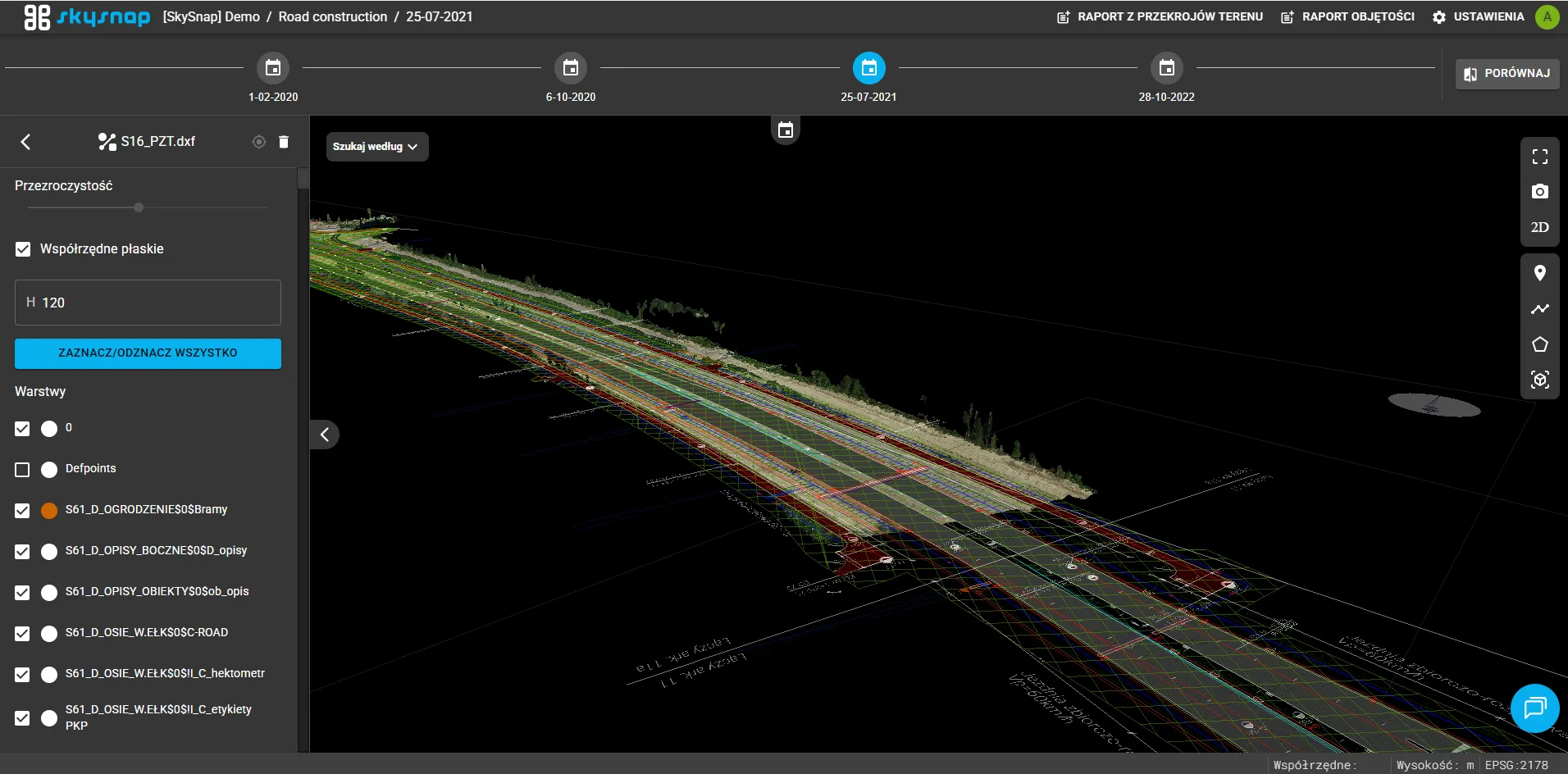This screenshot has height=774, width=1568.
Task: Switch the view to 2D mode
Action: coord(1539,227)
